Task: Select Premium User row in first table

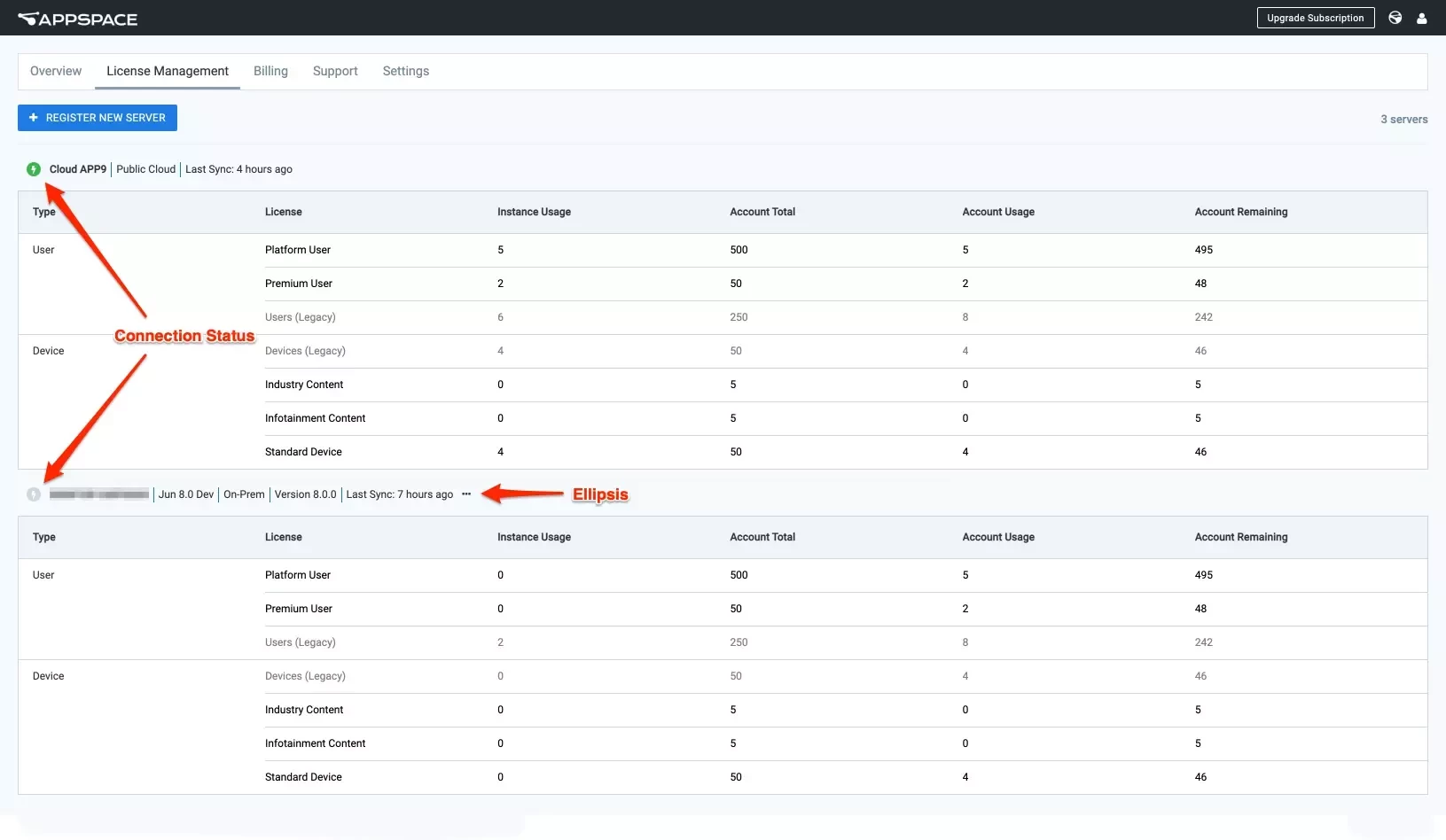Action: 723,284
